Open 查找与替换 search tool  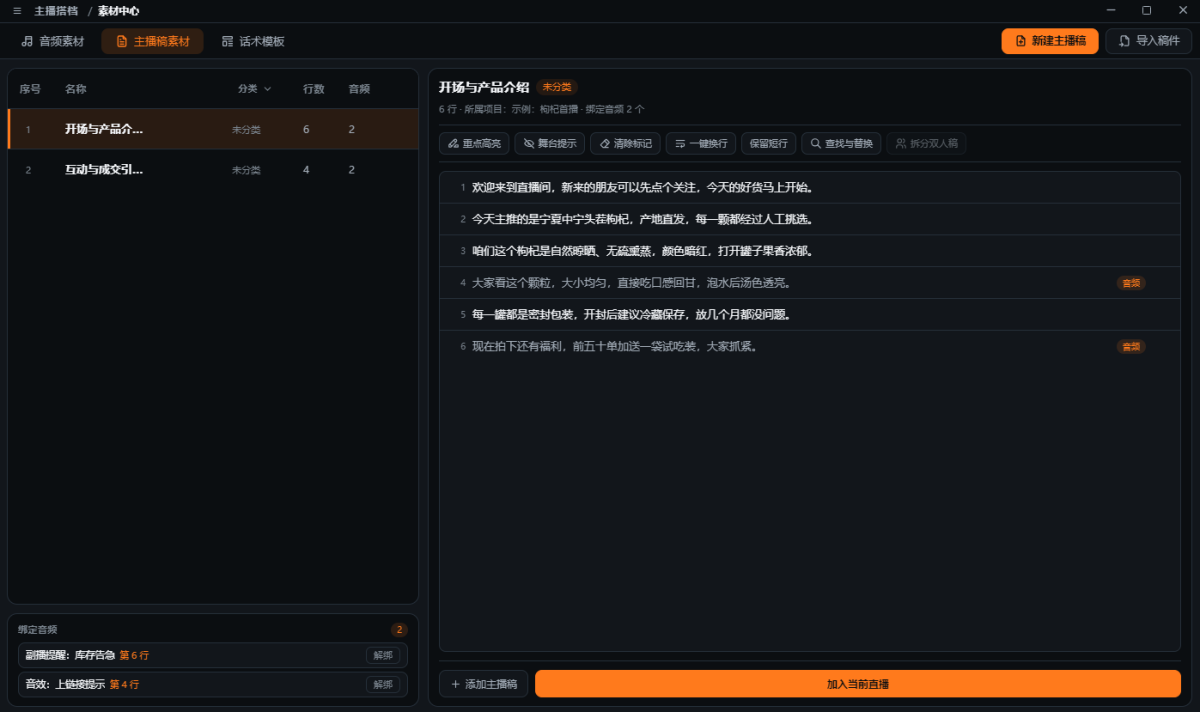(841, 144)
